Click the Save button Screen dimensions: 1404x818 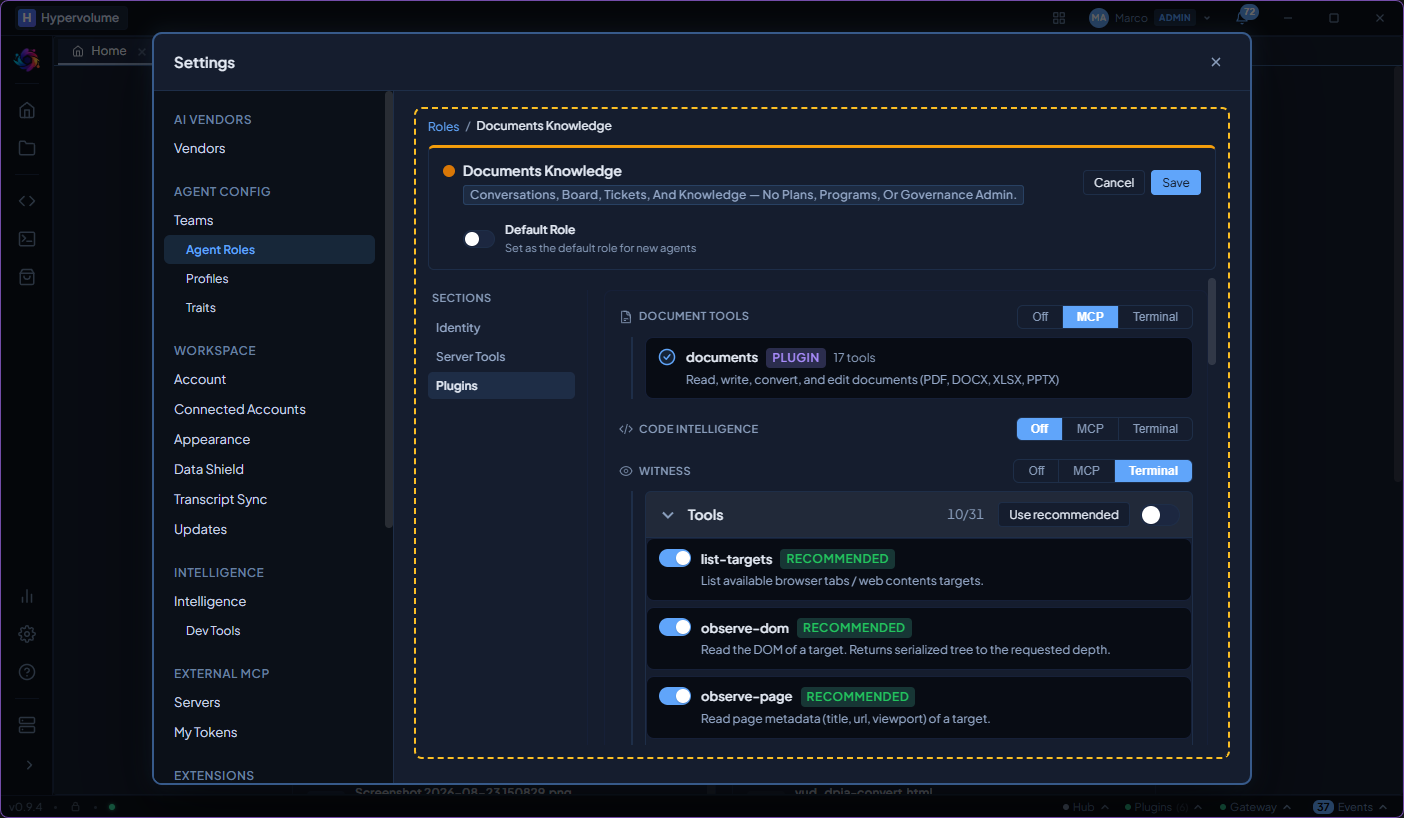pos(1176,182)
